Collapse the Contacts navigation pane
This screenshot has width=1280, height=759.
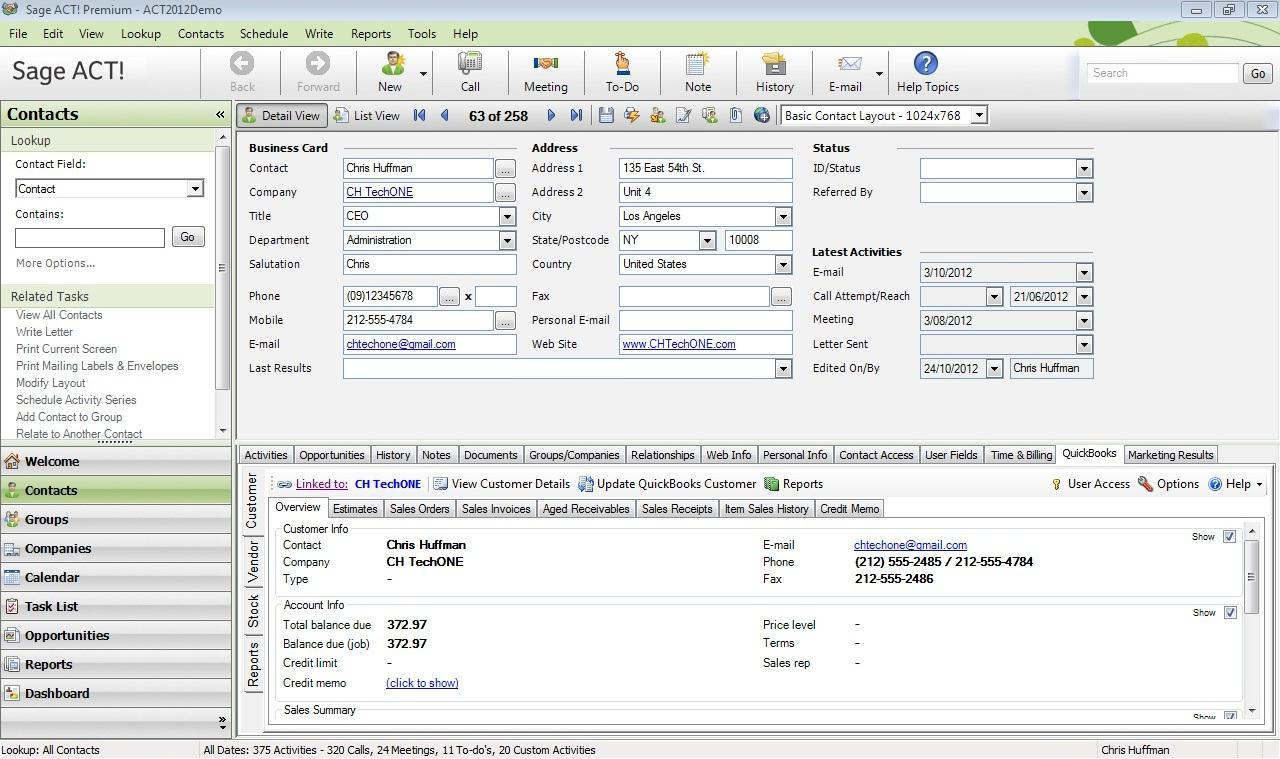pyautogui.click(x=220, y=115)
